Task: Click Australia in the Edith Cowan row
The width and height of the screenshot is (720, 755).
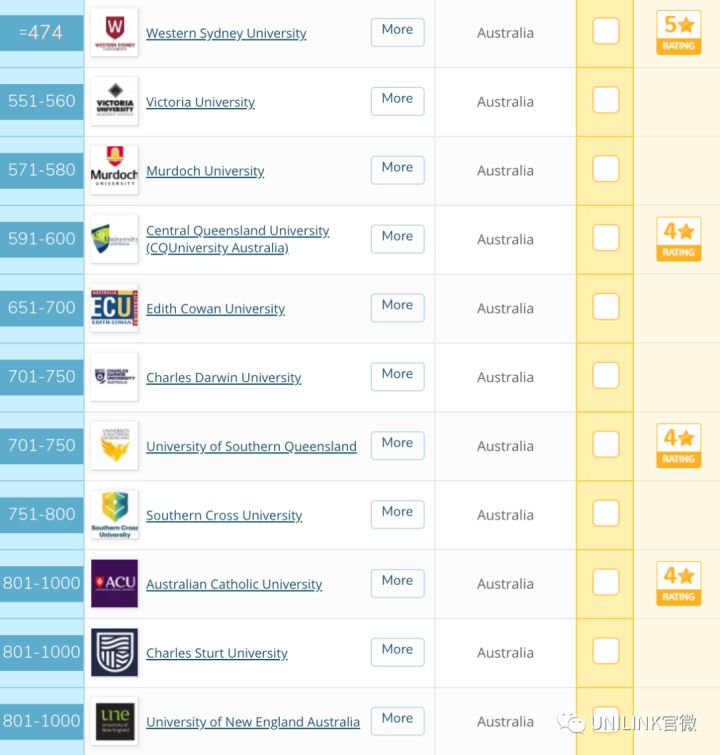Action: click(505, 308)
